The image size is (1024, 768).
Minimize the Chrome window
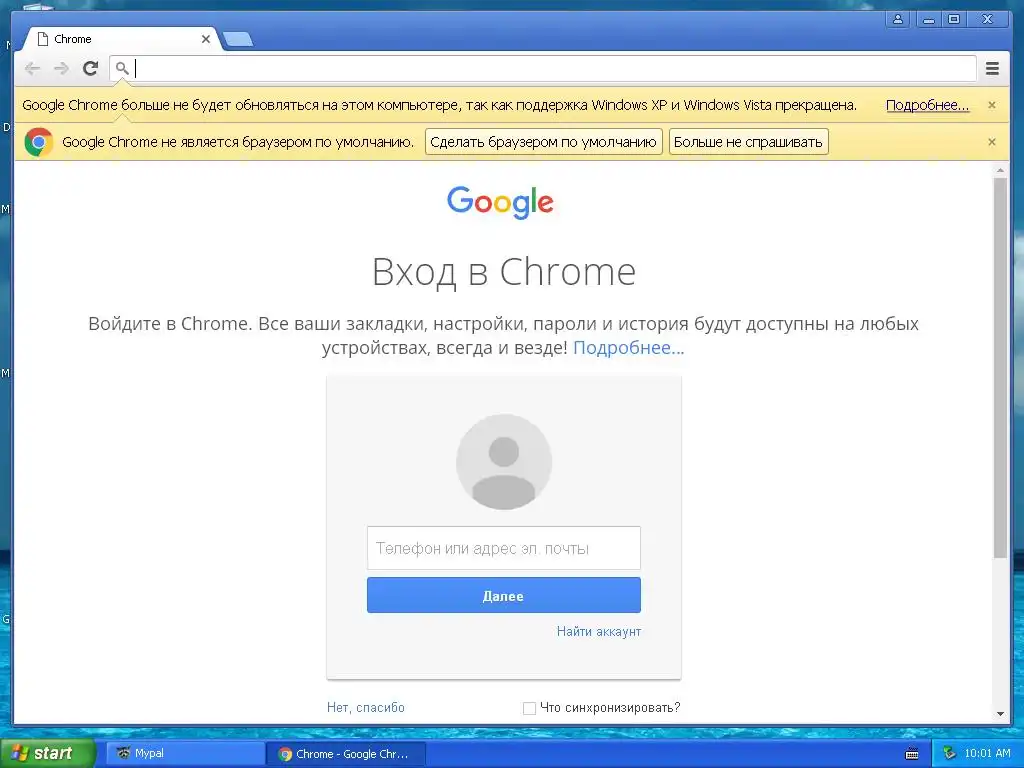[928, 19]
